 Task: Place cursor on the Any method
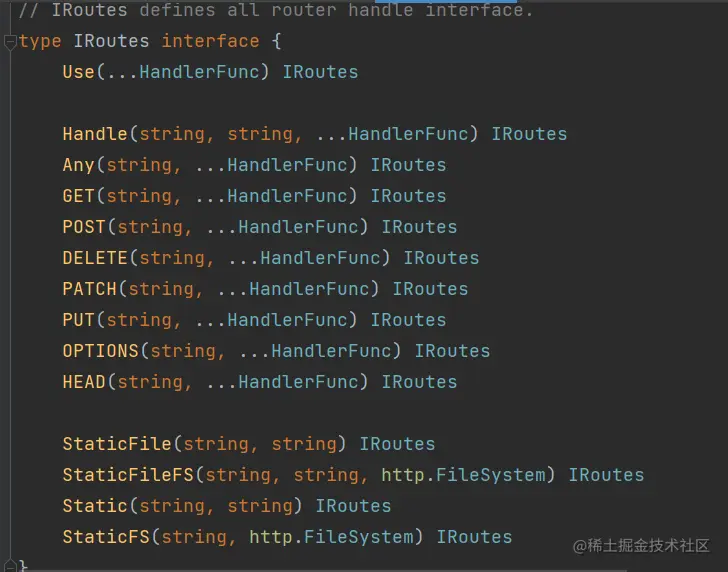point(79,165)
